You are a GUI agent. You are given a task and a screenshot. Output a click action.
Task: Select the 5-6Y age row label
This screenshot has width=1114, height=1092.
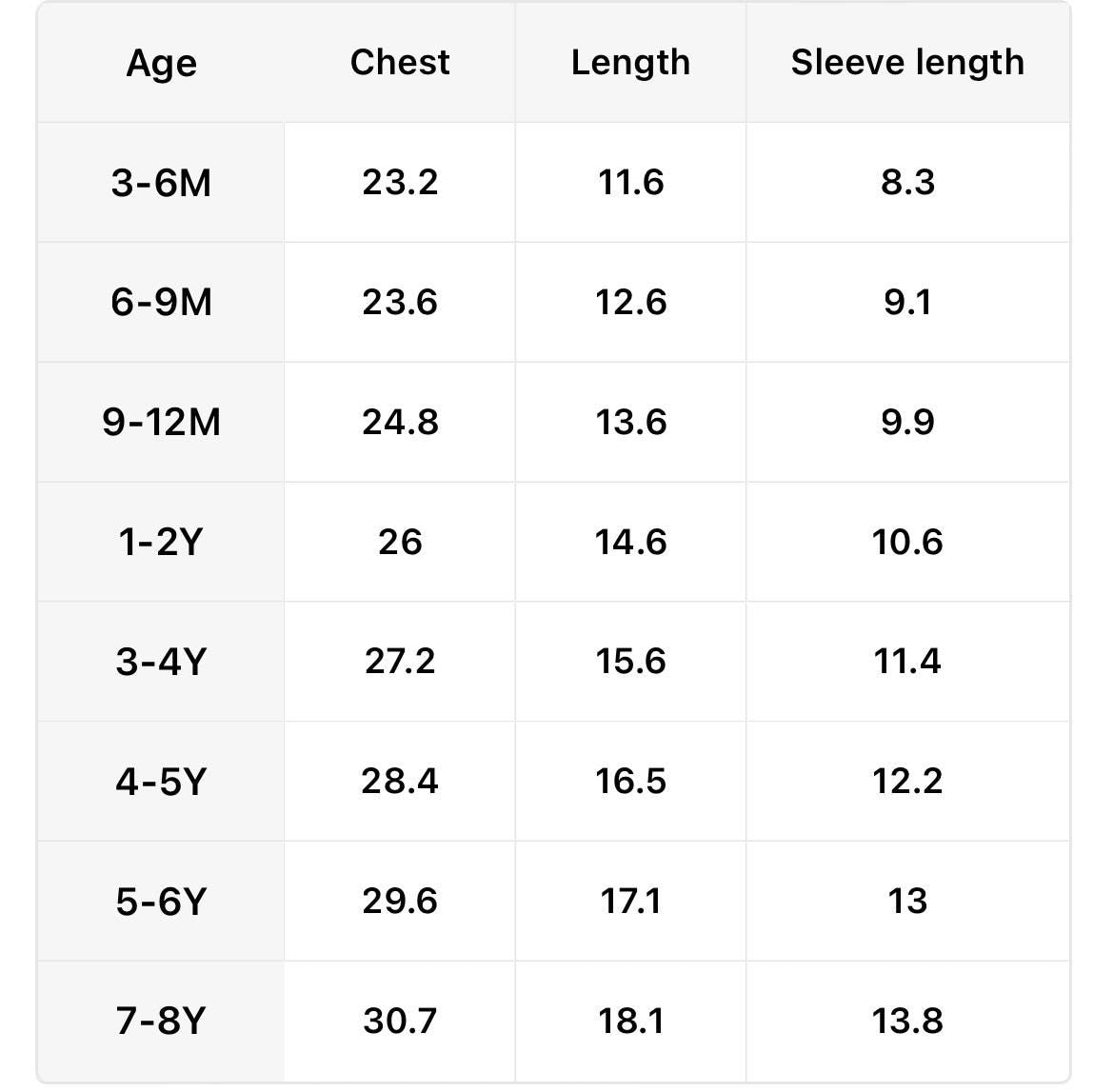point(161,901)
